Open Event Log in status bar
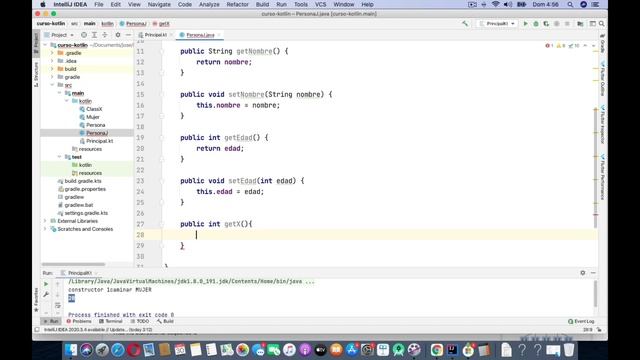Image resolution: width=640 pixels, height=360 pixels. [x=581, y=321]
